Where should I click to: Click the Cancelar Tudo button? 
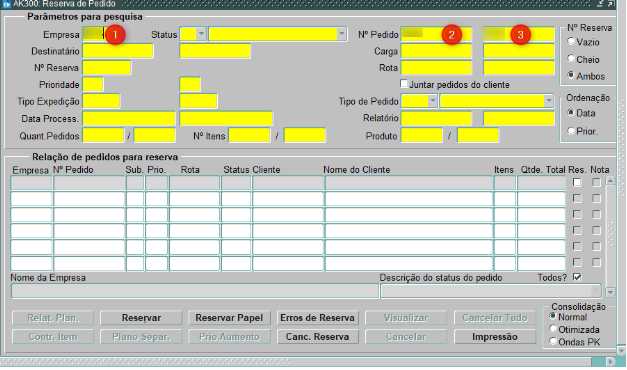point(495,318)
